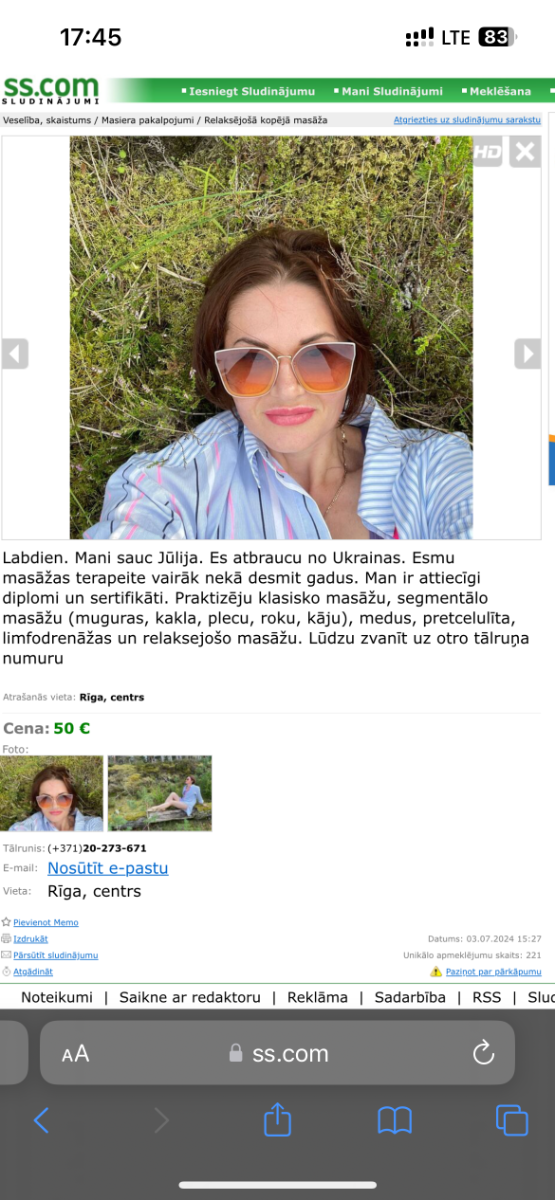Viewport: 555px width, 1200px height.
Task: Show the previous photo with left arrow
Action: (15, 354)
